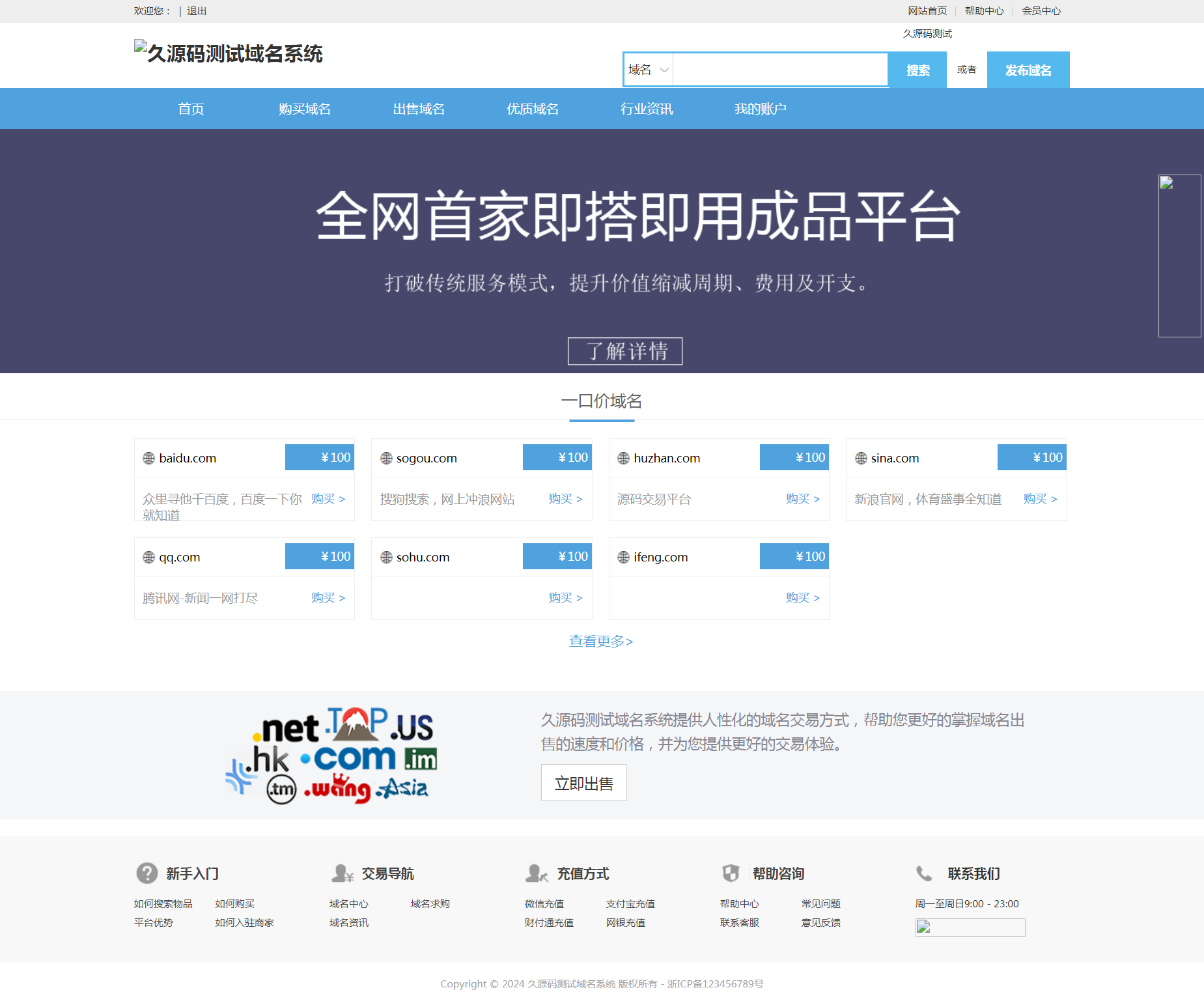Click the 发布域名 button
This screenshot has height=1005, width=1204.
[1028, 70]
